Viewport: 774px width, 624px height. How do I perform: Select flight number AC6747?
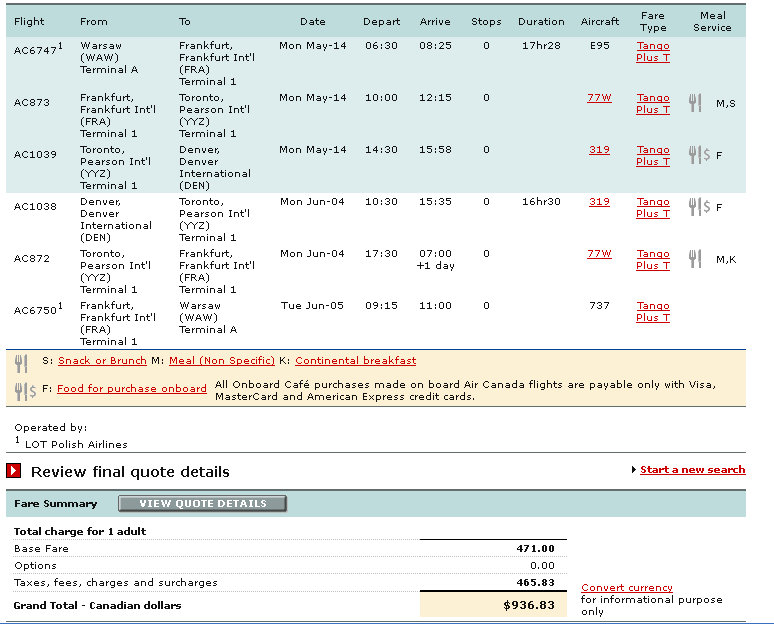tap(36, 50)
